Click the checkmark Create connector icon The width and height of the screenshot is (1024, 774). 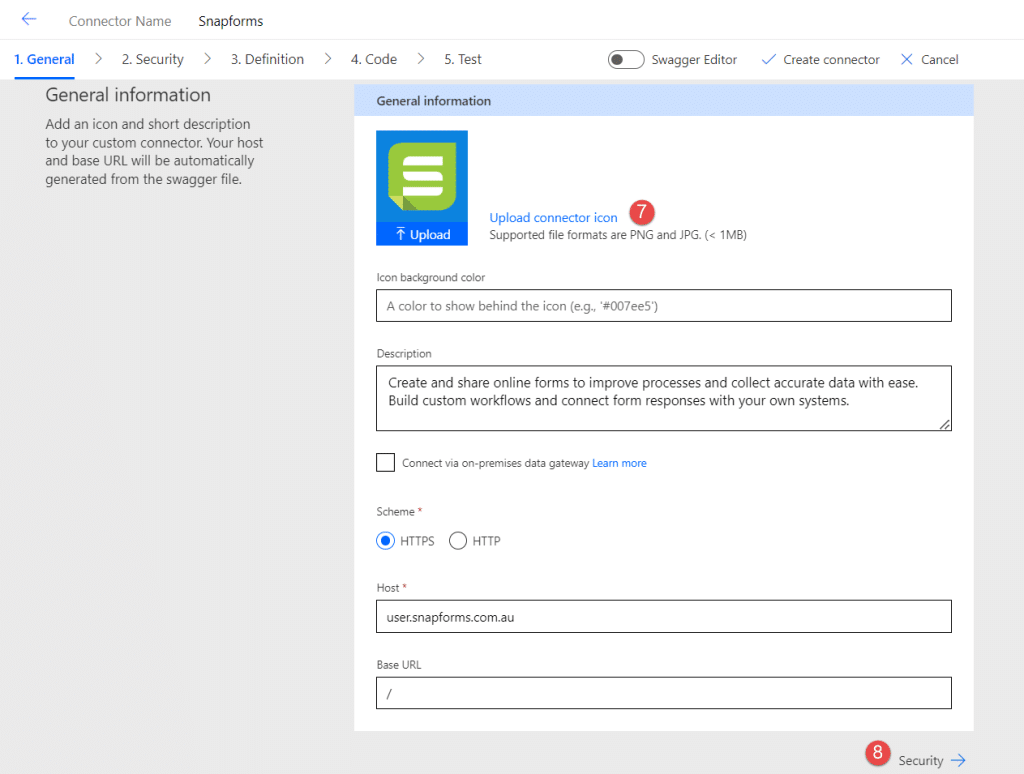pos(767,59)
